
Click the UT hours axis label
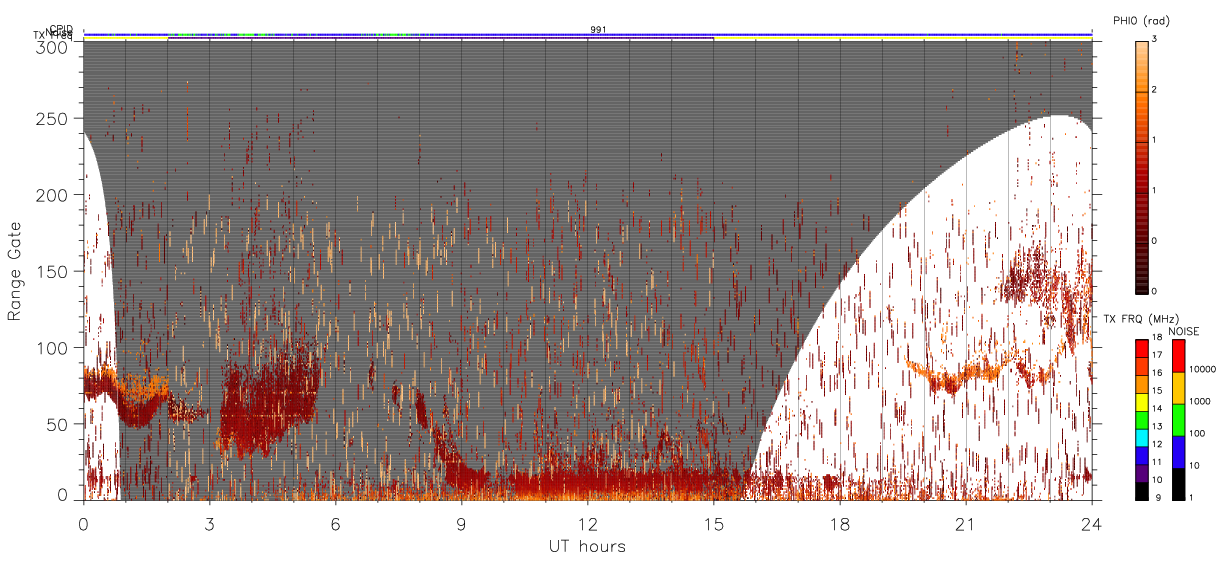click(x=587, y=546)
